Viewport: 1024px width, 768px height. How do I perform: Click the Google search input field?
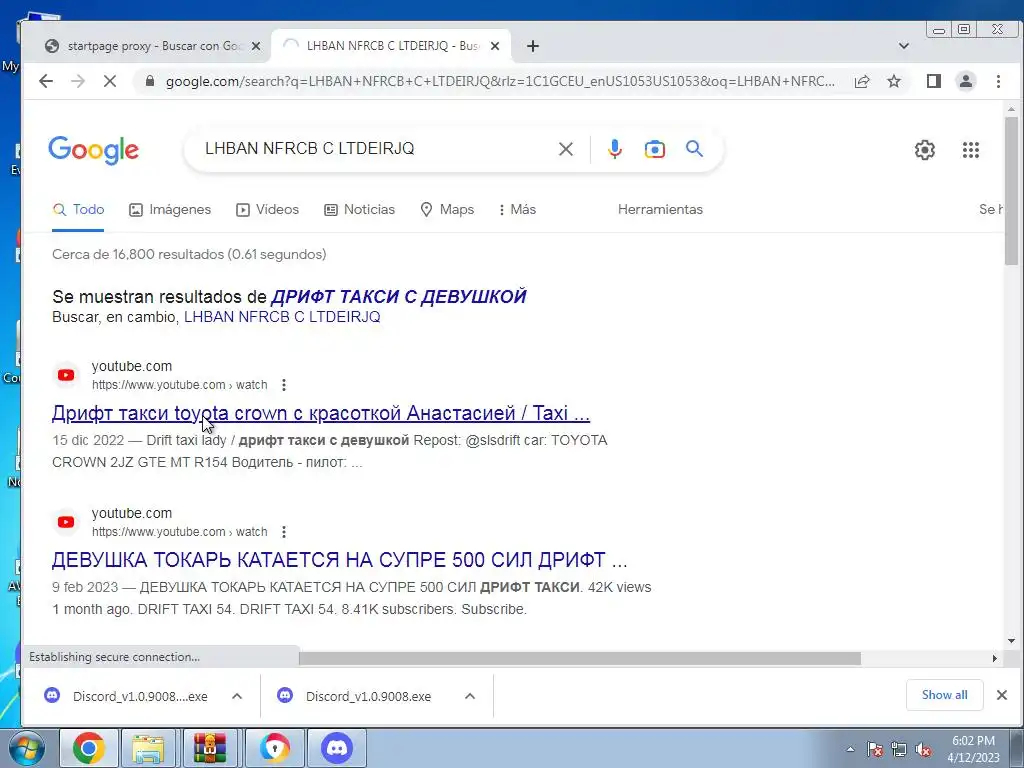[x=376, y=149]
